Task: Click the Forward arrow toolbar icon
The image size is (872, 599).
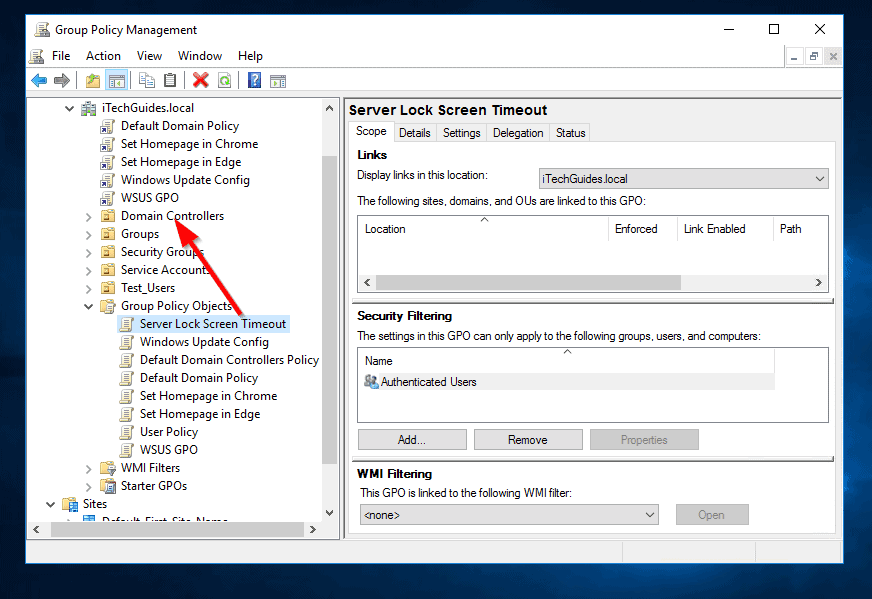Action: click(x=62, y=81)
